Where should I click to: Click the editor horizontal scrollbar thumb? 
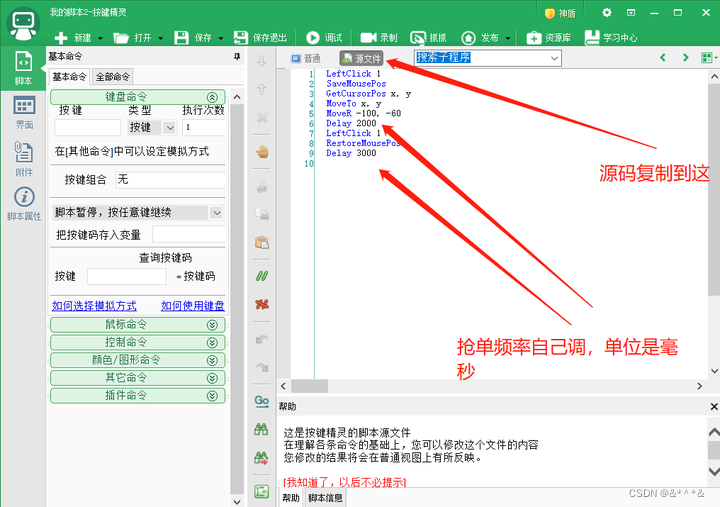tap(309, 386)
